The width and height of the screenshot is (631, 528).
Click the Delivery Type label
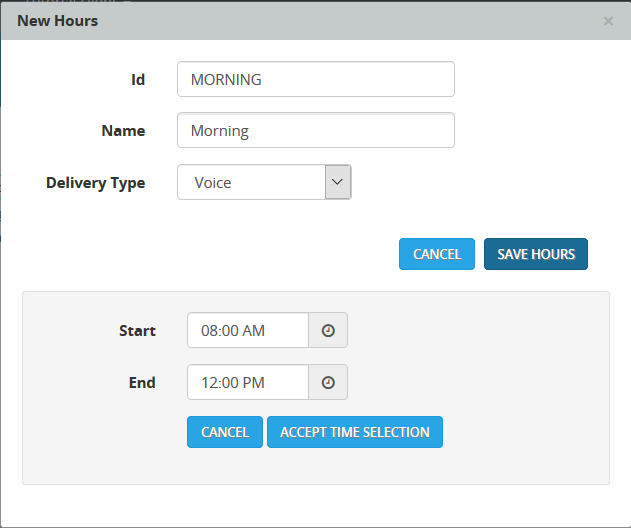(96, 183)
